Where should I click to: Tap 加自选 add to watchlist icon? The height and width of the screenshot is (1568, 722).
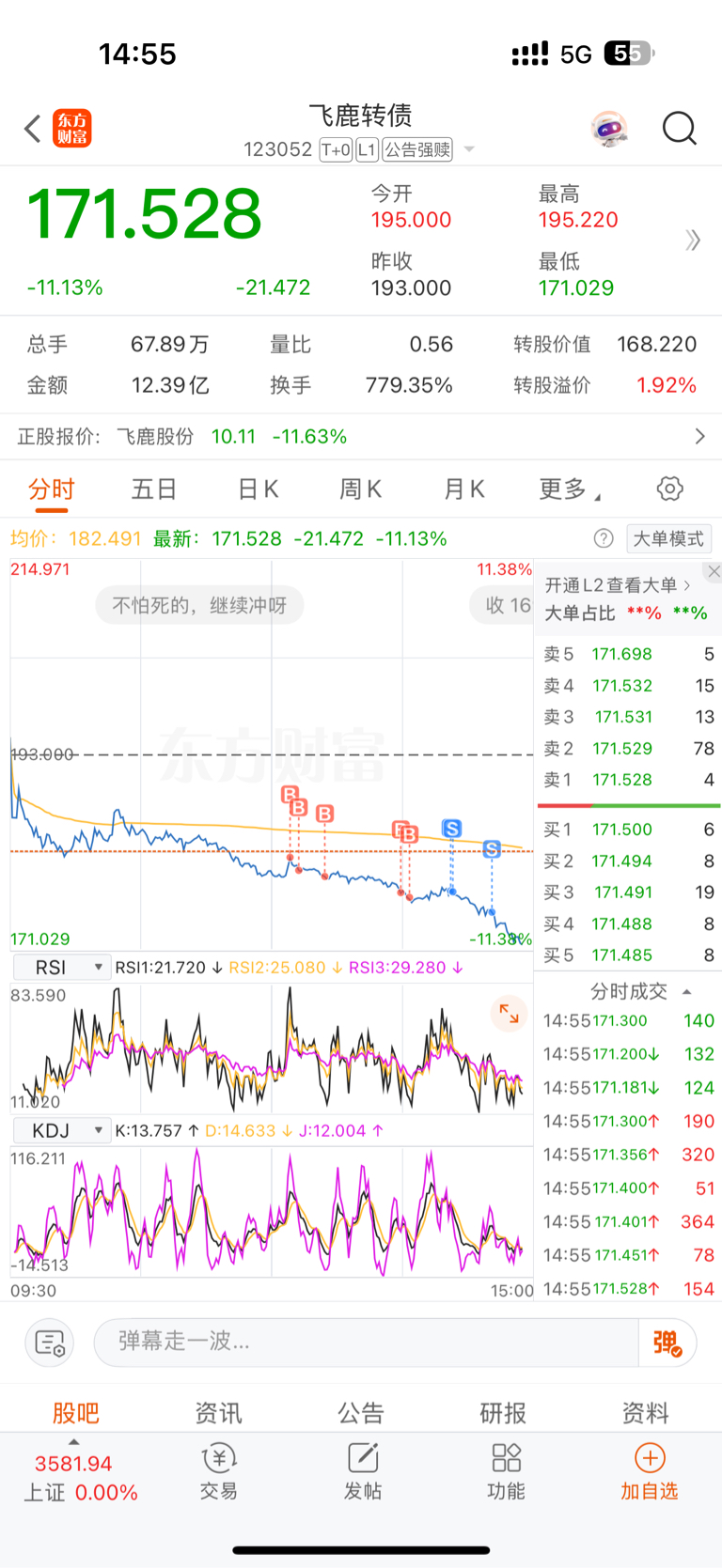pyautogui.click(x=650, y=1472)
